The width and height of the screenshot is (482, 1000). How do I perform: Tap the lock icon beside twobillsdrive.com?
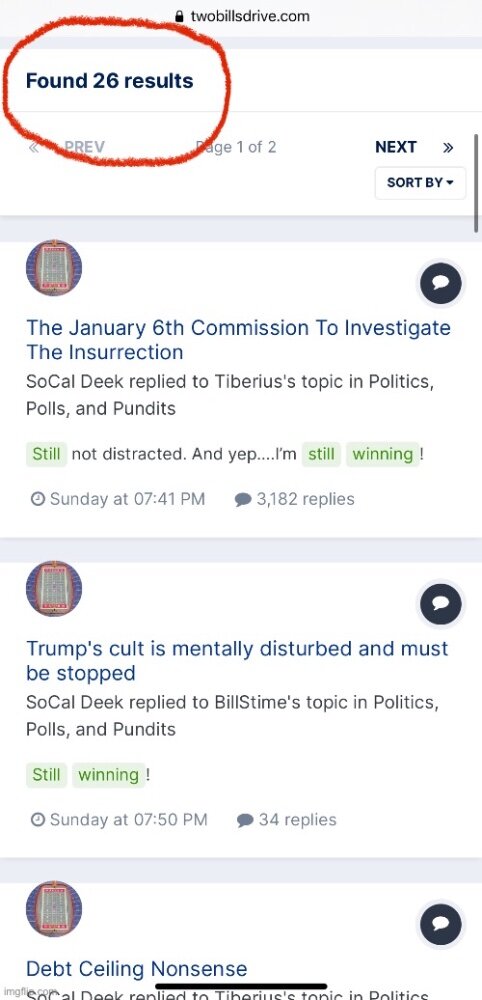[x=179, y=16]
